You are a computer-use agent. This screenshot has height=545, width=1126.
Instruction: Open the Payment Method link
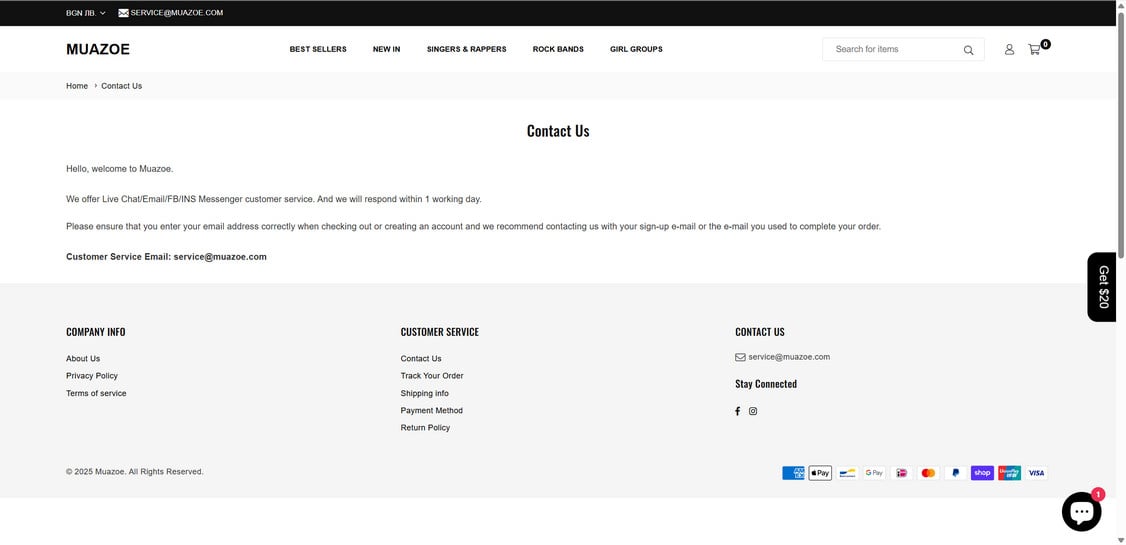click(x=432, y=411)
